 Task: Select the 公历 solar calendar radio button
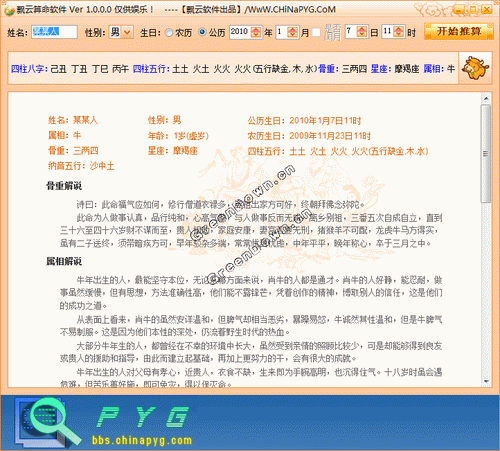[x=202, y=32]
